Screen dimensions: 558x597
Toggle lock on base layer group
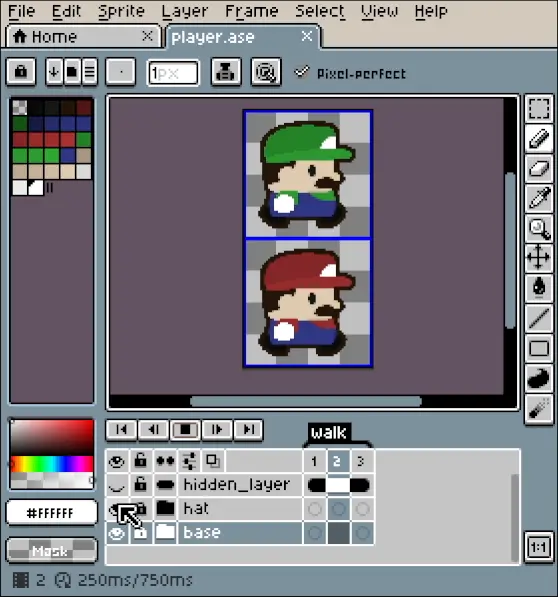pos(140,533)
